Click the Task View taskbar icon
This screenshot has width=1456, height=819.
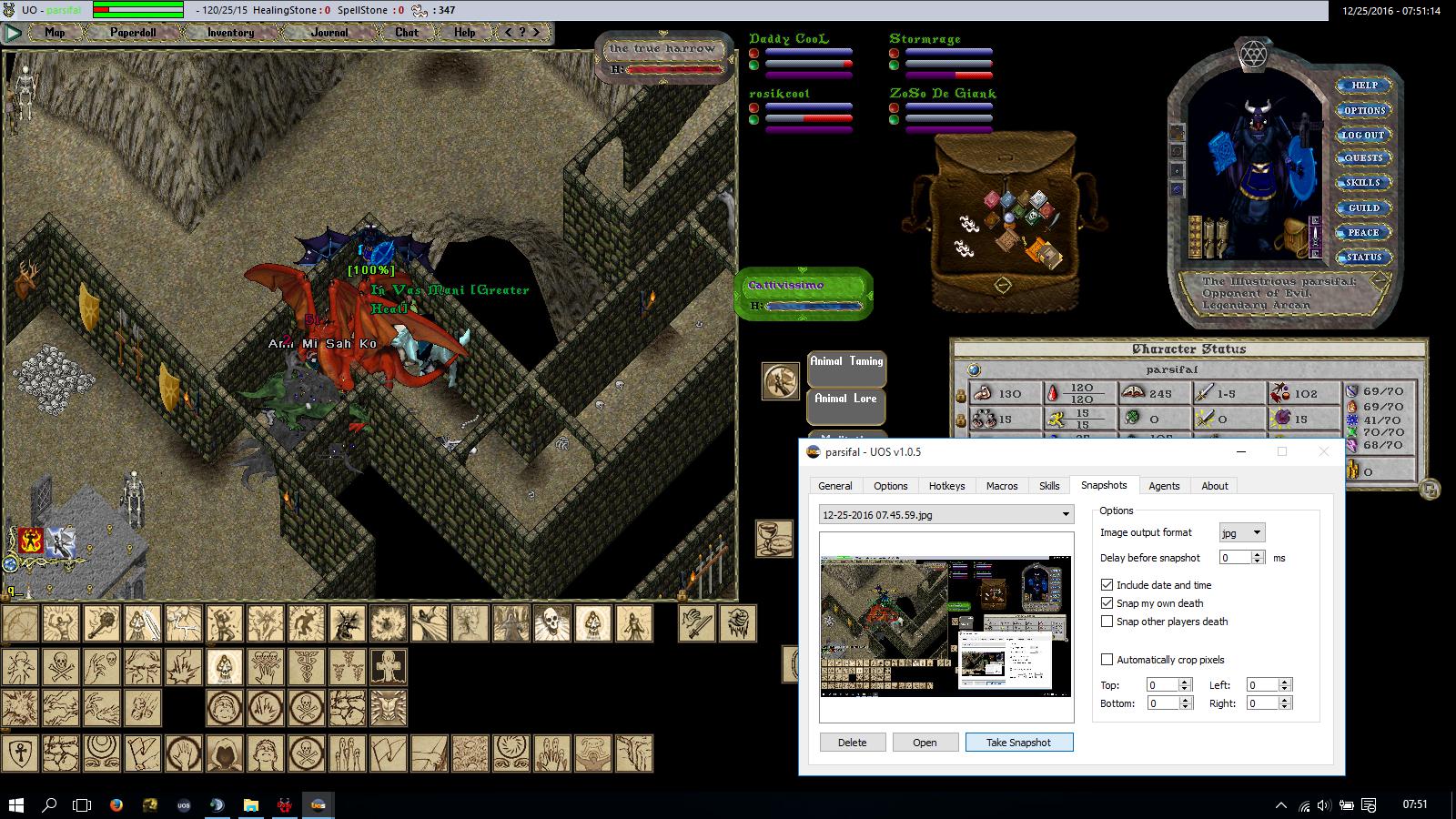tap(82, 805)
